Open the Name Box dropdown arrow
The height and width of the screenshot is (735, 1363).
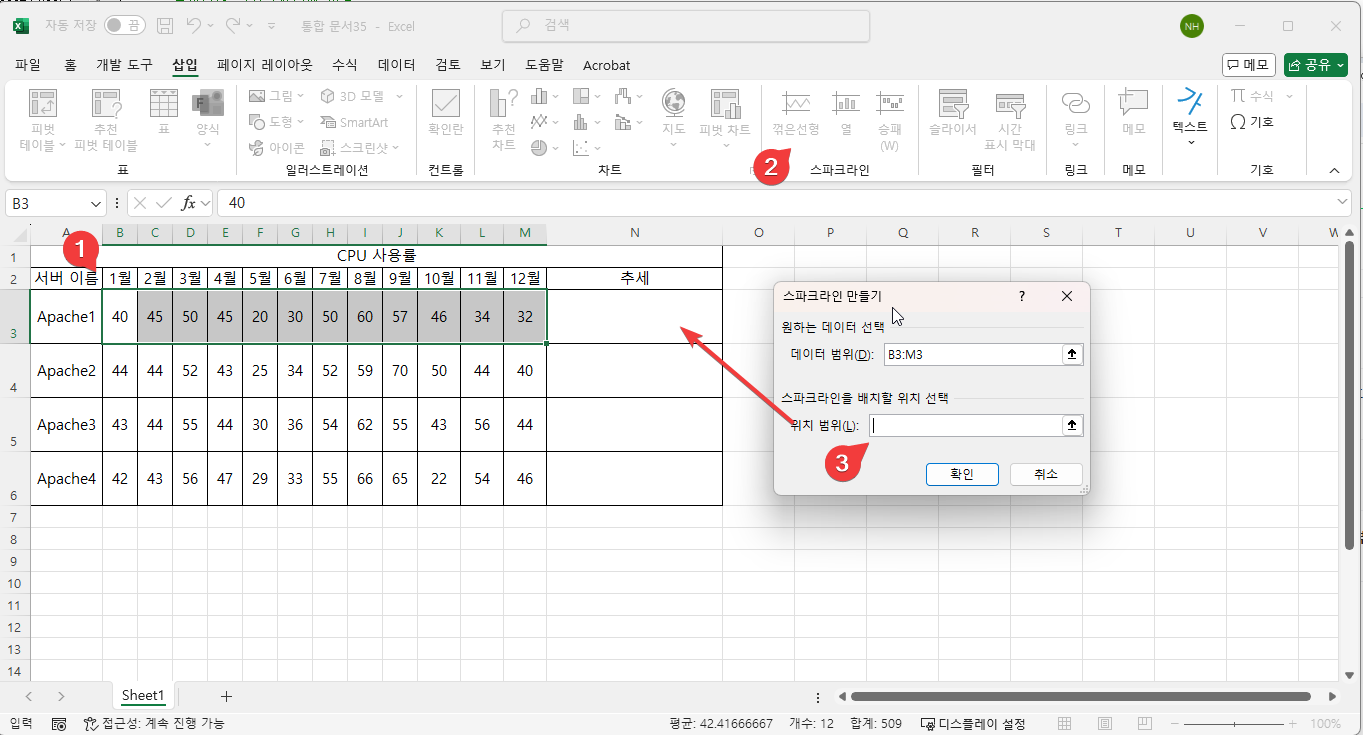click(x=96, y=203)
